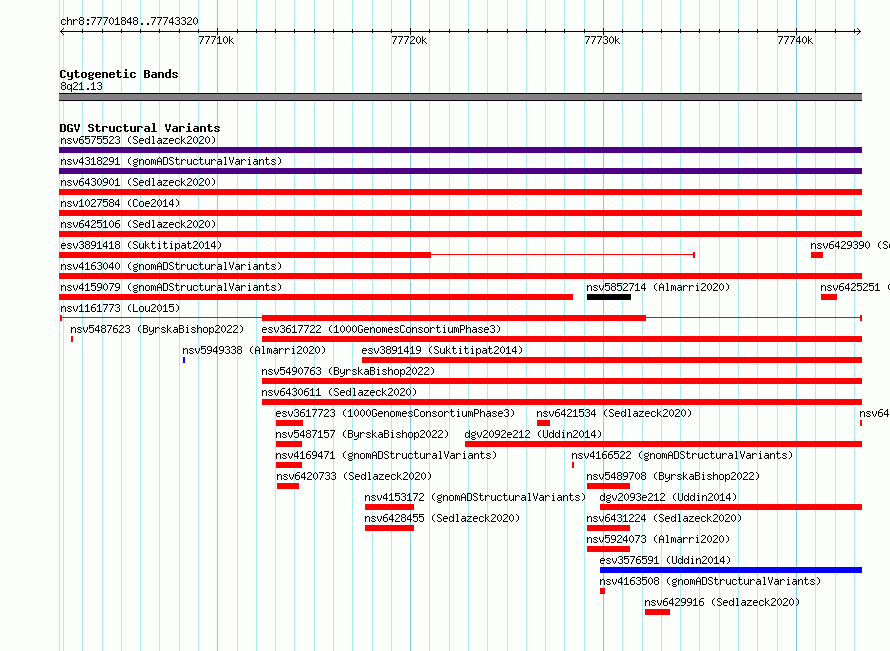Screen dimensions: 890x651
Task: Click the red nsv4153172 variant bar
Action: coord(389,507)
